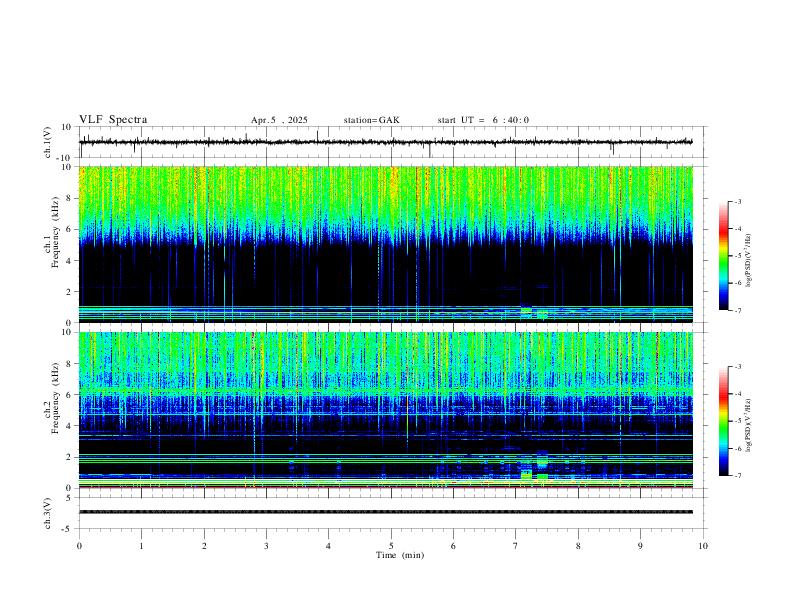Image resolution: width=792 pixels, height=612 pixels.
Task: Click the "4" kHz tick on ch.1 spectrogram
Action: [x=69, y=261]
